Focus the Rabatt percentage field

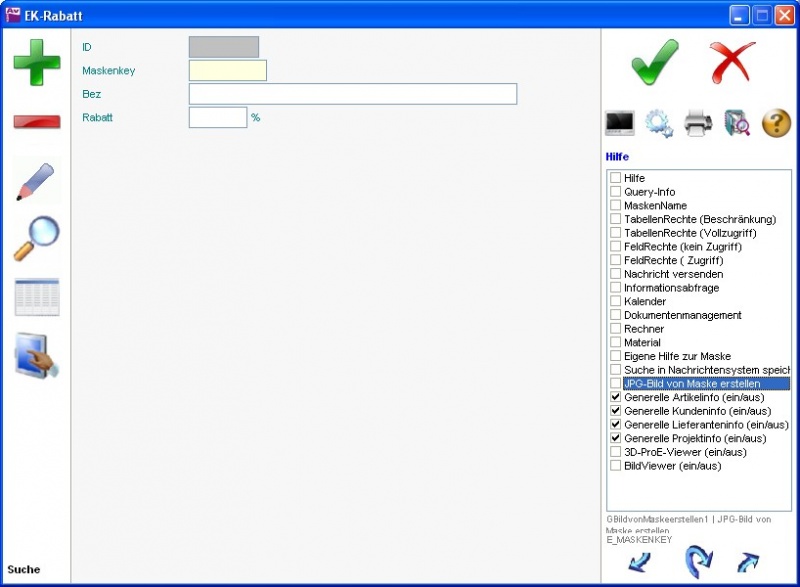coord(217,118)
